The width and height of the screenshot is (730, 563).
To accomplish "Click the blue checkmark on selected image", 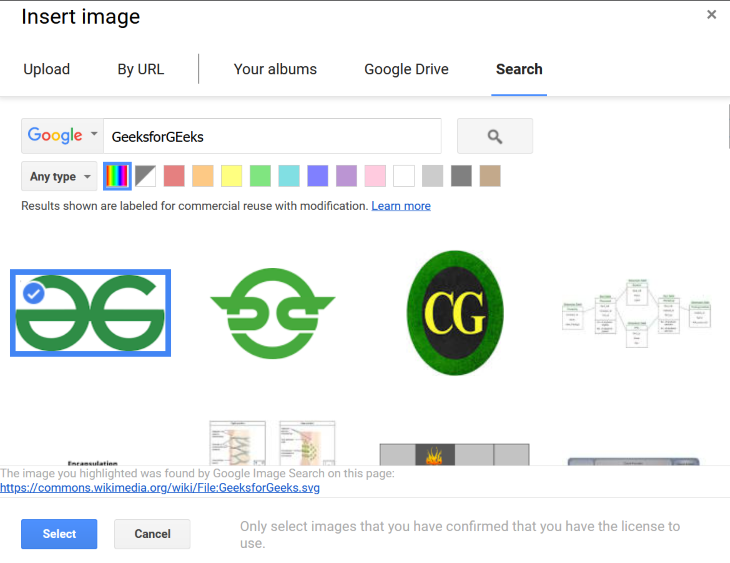I will 33,293.
